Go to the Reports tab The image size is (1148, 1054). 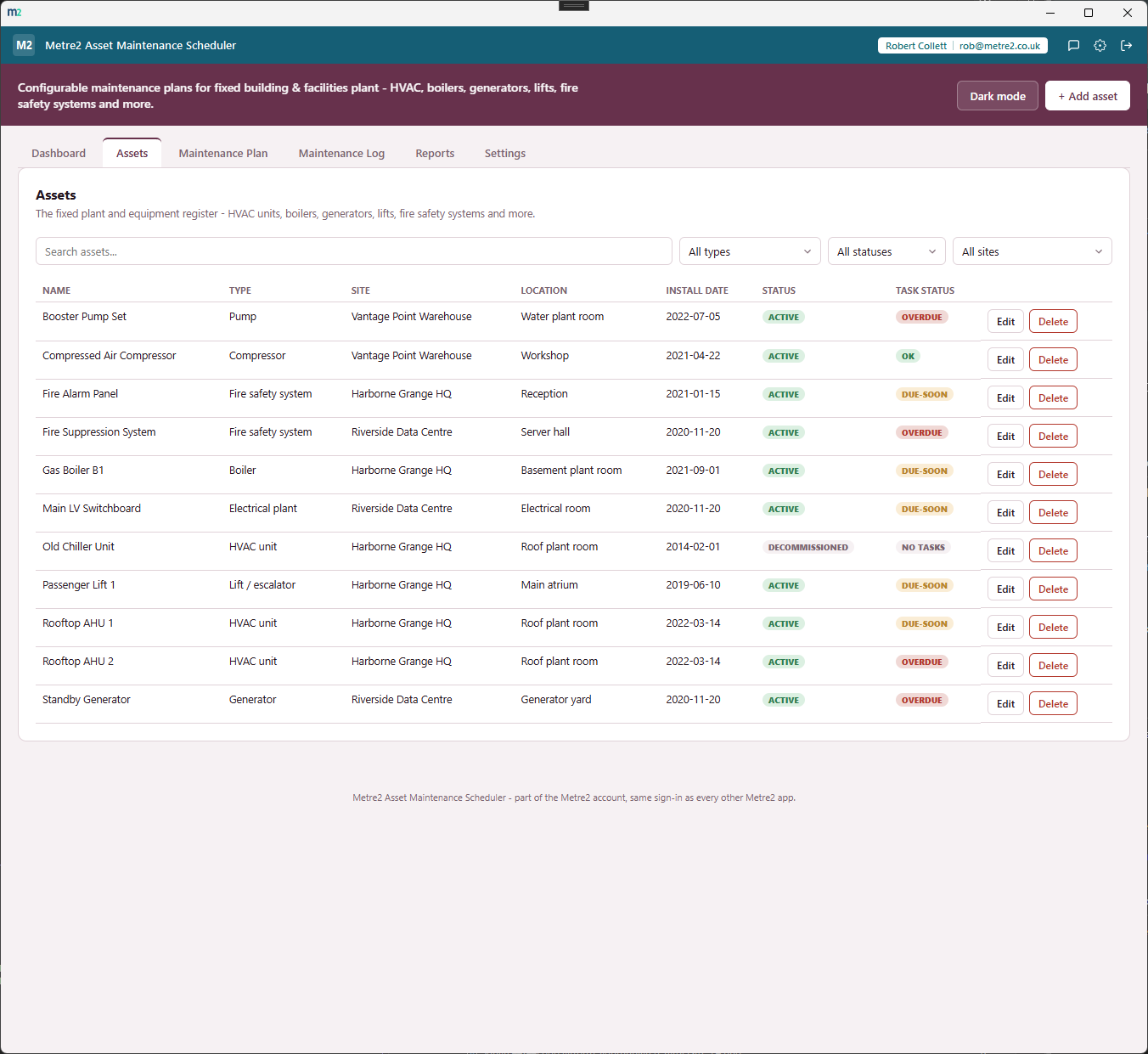435,154
